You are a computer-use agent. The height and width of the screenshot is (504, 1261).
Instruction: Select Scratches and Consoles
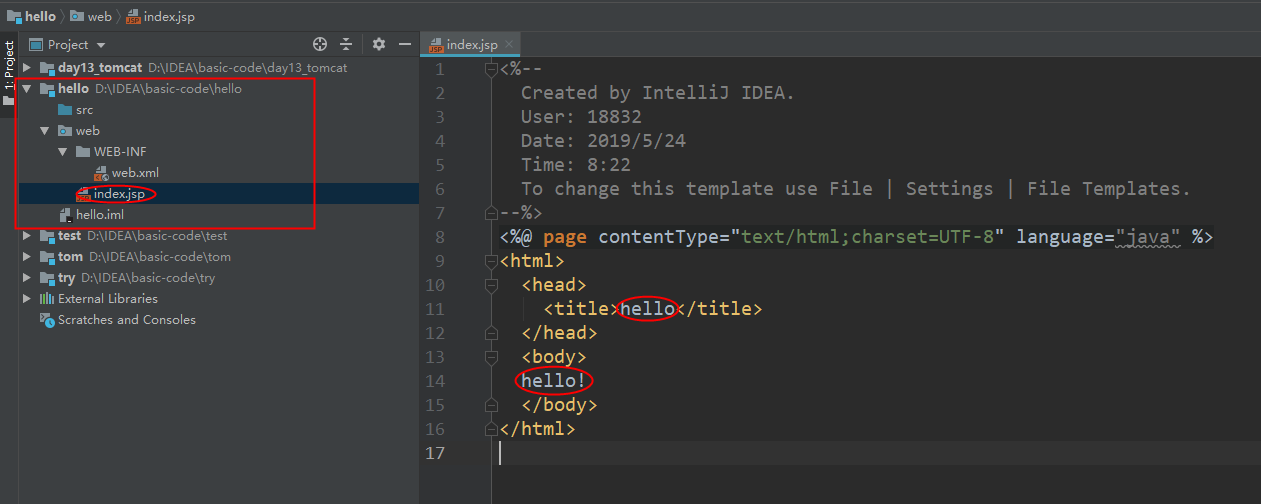[x=127, y=320]
